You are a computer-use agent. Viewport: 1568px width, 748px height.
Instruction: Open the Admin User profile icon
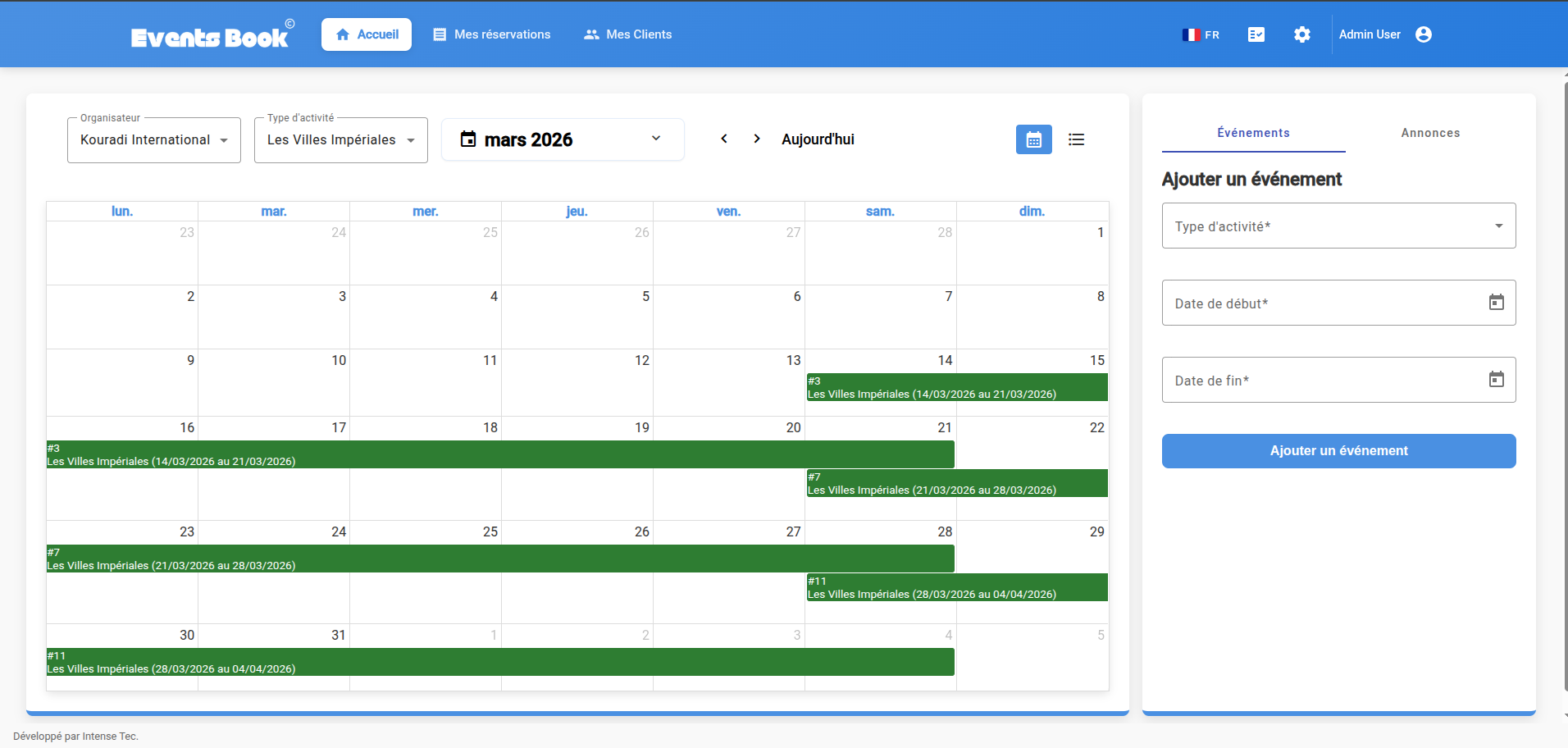click(x=1424, y=34)
